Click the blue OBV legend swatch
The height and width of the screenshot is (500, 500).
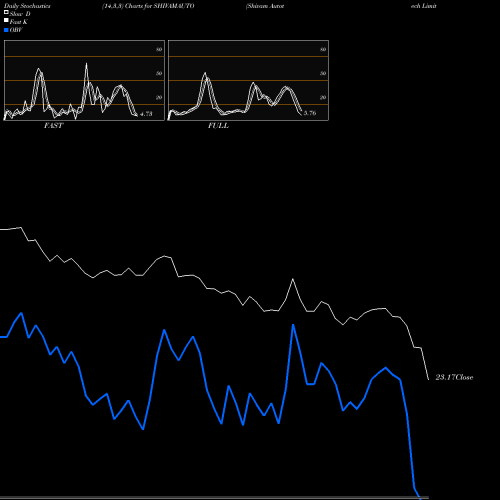tap(6, 30)
